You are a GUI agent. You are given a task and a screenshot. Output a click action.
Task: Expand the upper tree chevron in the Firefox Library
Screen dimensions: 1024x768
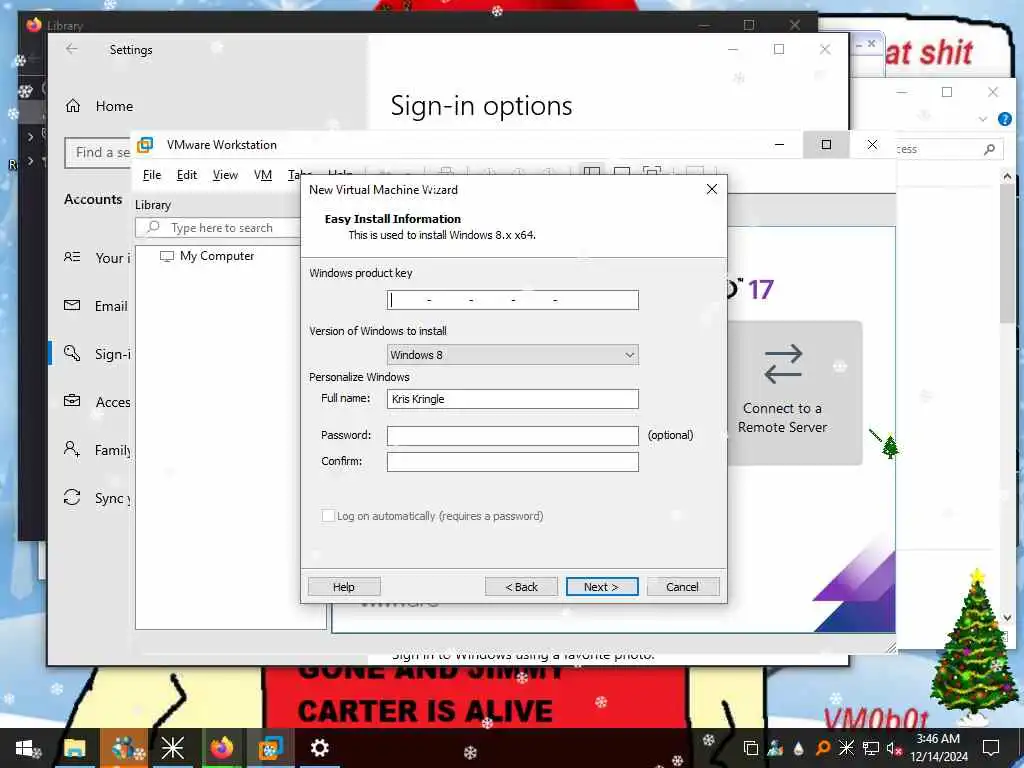30,136
